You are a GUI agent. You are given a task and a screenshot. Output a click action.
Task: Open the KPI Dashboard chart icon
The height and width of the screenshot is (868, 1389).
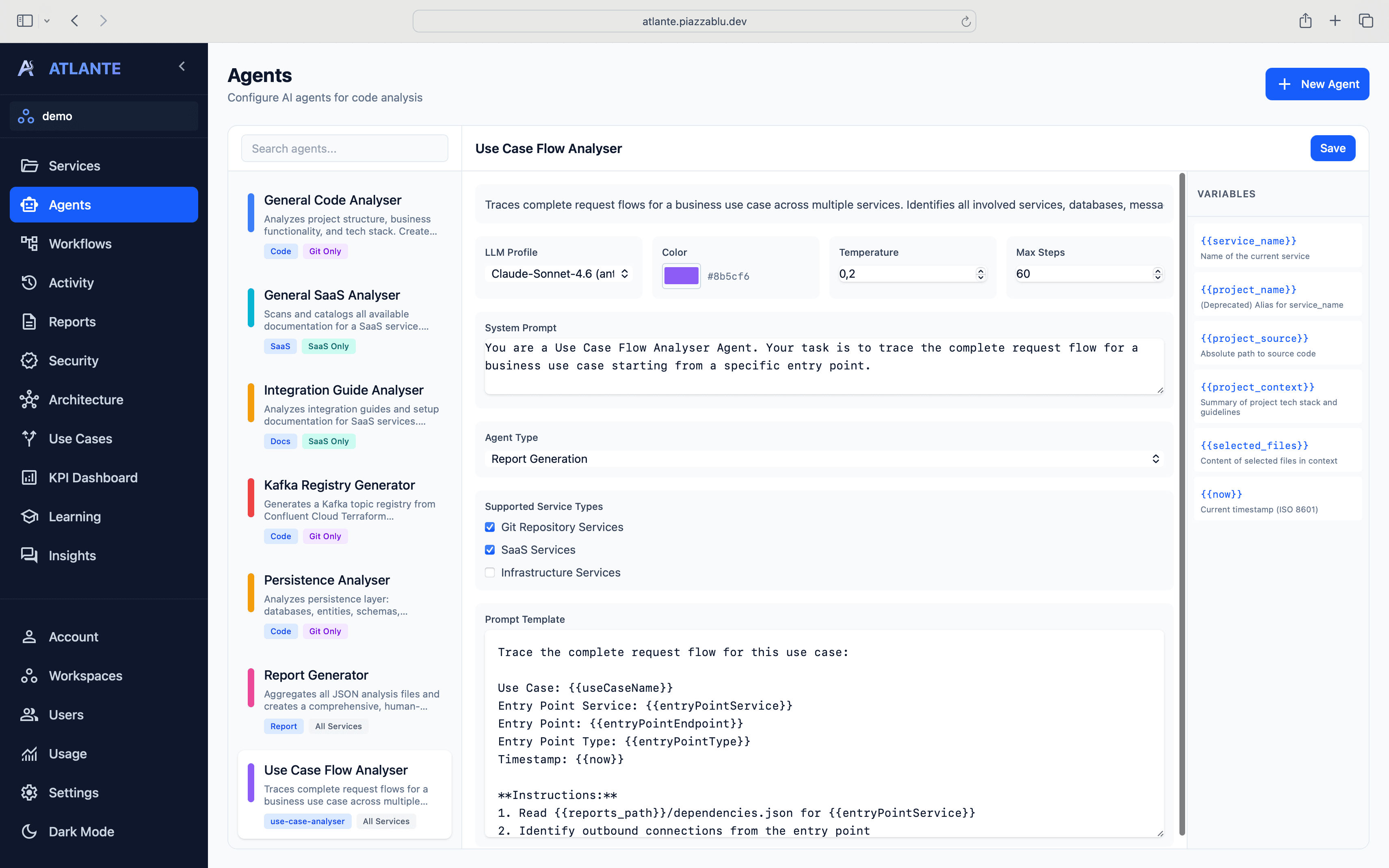[29, 477]
